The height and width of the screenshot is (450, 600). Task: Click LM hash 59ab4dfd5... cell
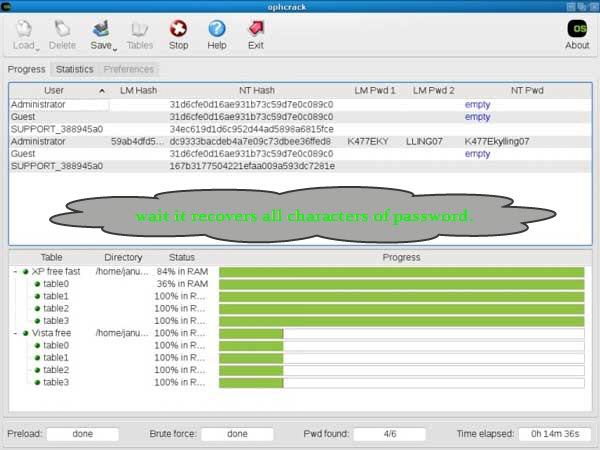click(137, 142)
